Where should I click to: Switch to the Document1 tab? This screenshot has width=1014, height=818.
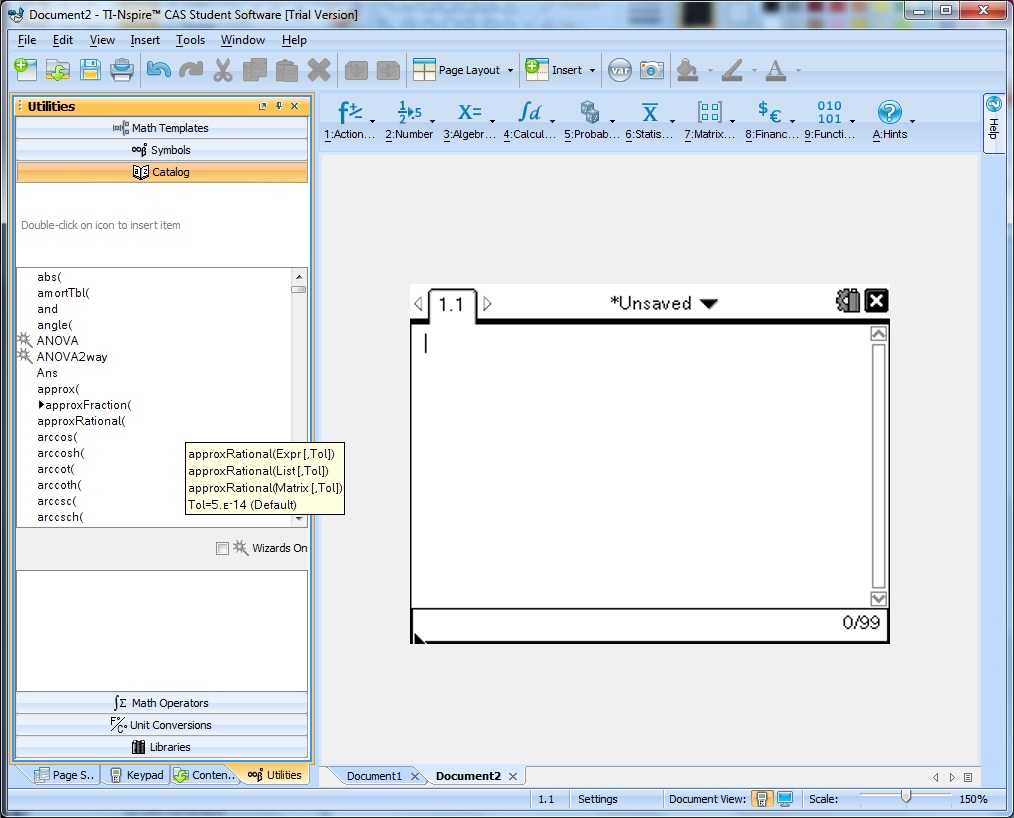tap(374, 776)
